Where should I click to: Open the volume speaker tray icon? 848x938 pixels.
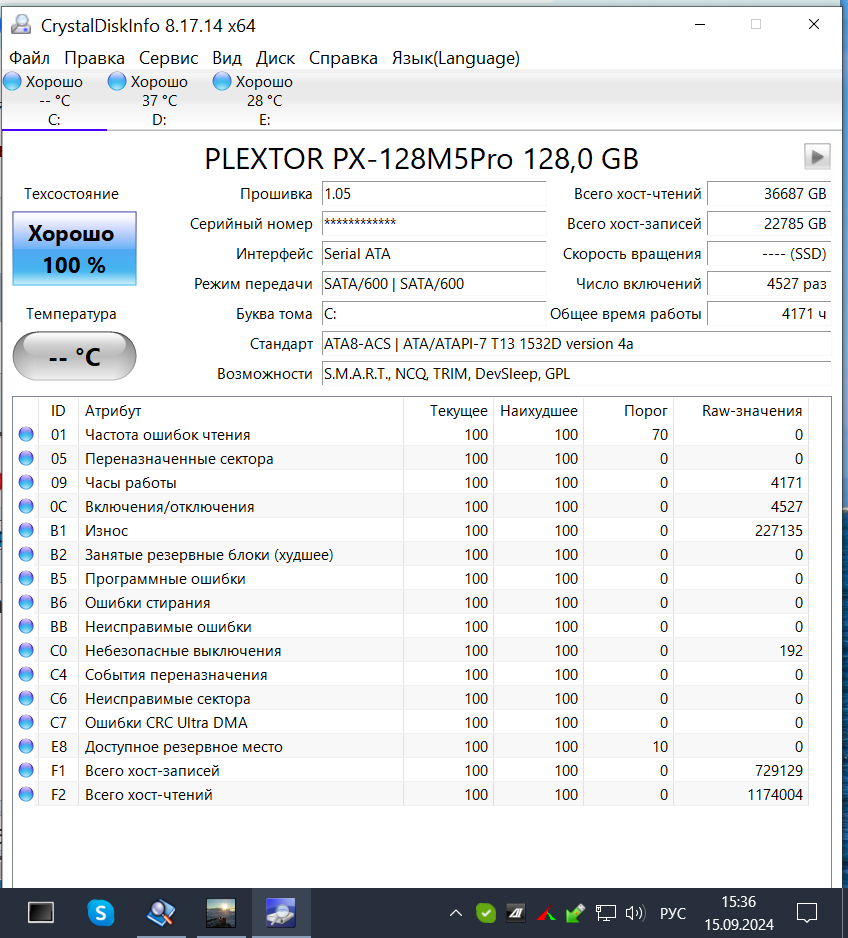tap(635, 913)
